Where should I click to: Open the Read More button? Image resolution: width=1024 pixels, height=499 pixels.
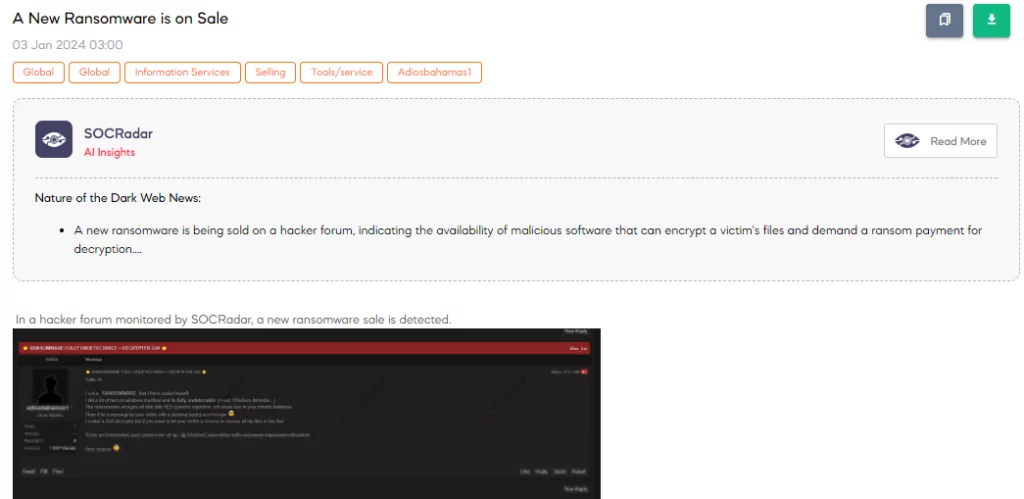[940, 141]
